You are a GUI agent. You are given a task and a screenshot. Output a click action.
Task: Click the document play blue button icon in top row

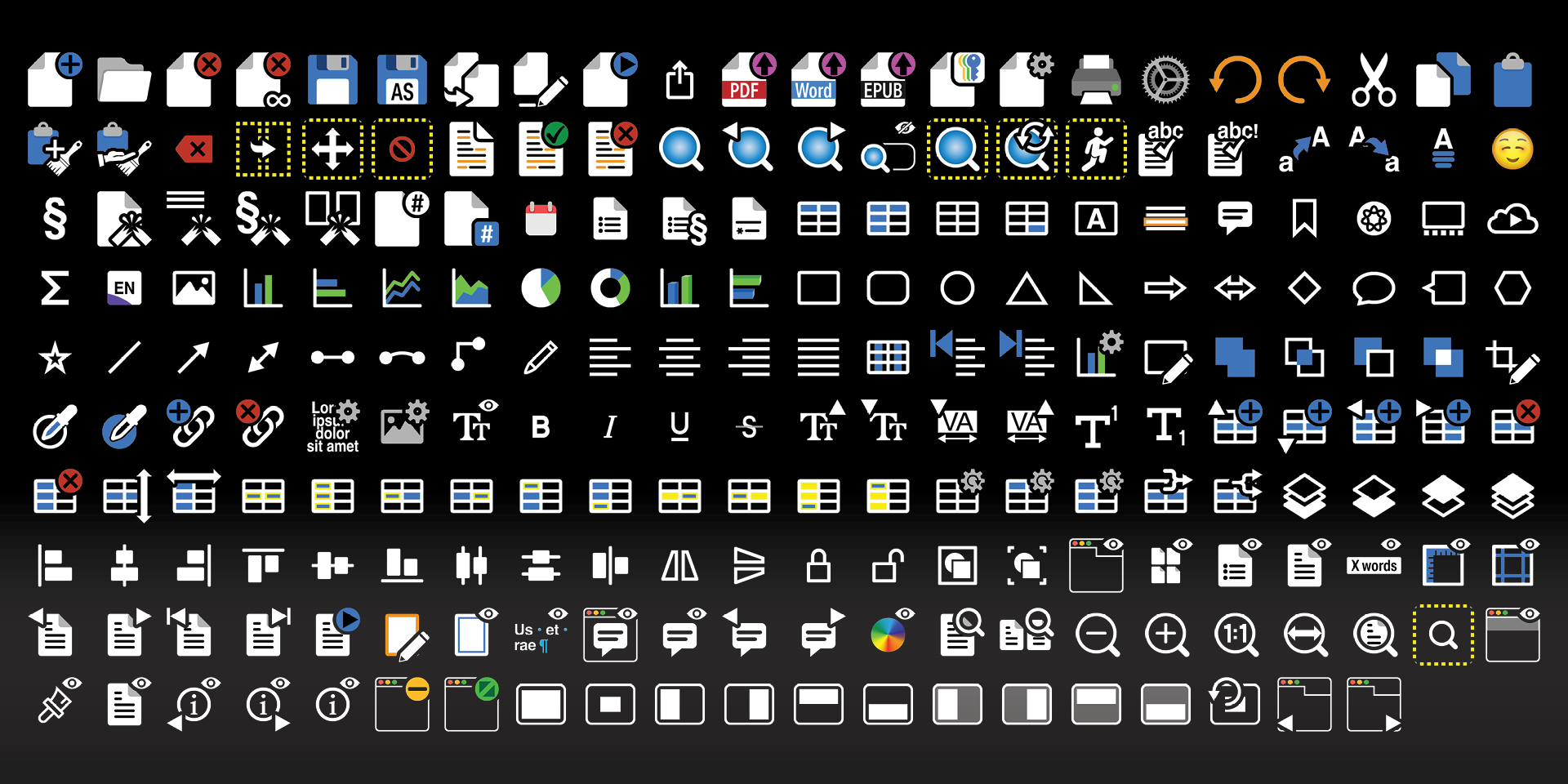coord(610,79)
